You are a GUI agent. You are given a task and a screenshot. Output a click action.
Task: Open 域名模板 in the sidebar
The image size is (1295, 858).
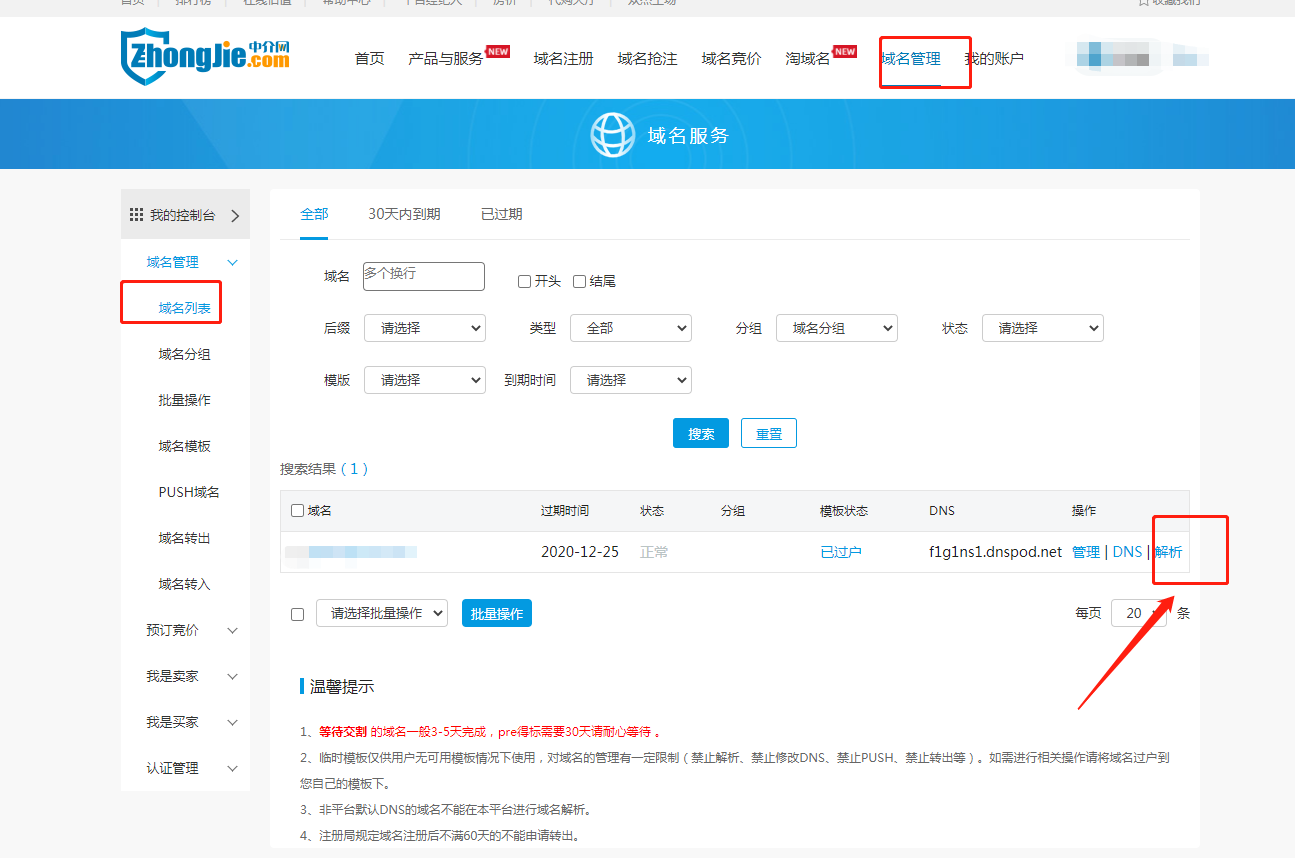pos(184,446)
